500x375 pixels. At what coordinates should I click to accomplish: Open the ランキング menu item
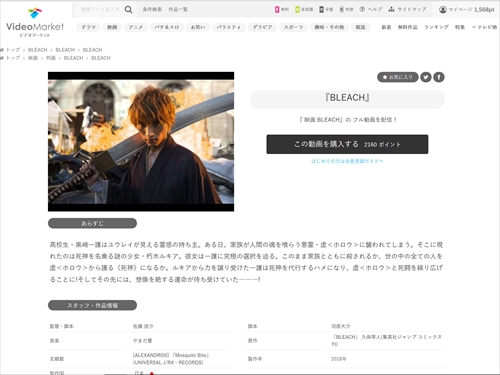[436, 27]
